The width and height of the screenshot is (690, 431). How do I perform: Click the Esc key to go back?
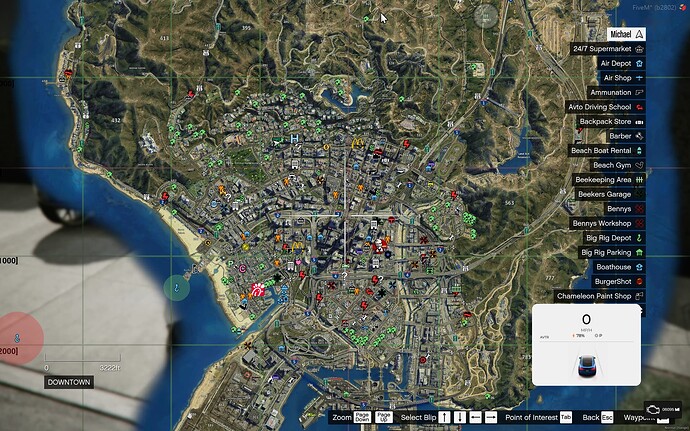click(607, 417)
